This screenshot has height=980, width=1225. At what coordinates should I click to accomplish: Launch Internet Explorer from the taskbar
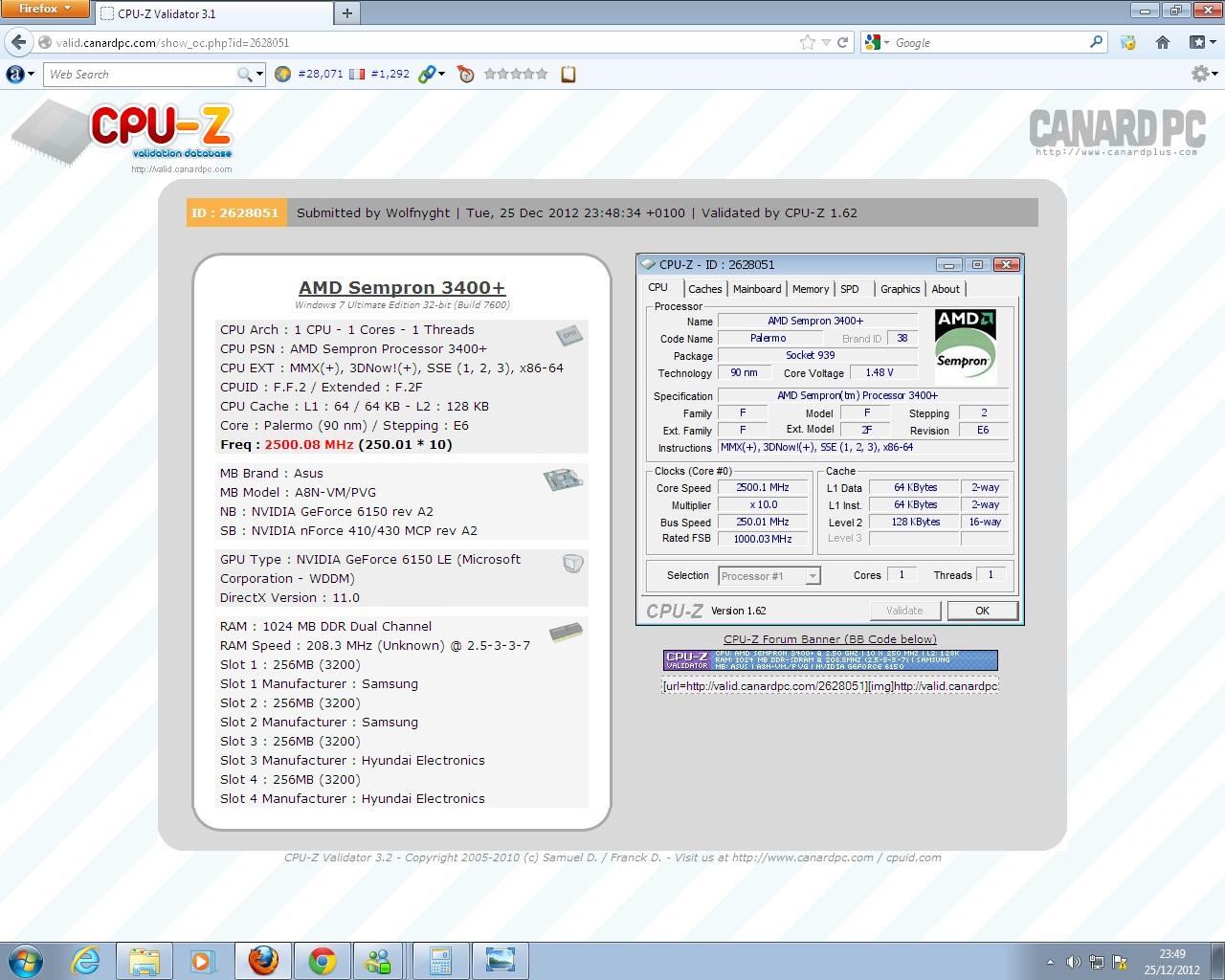[x=86, y=961]
